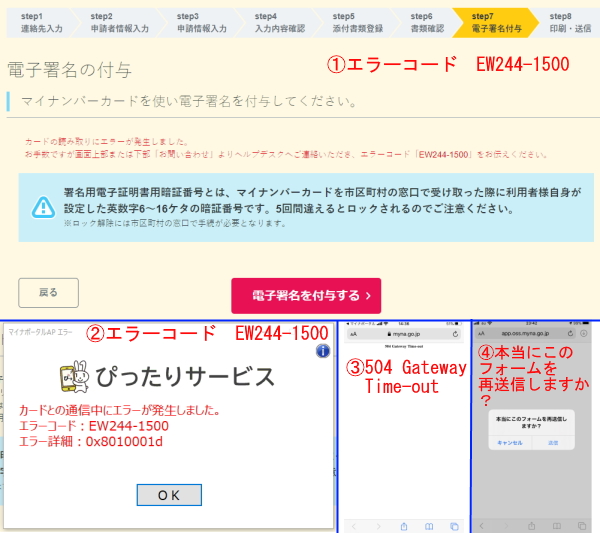Tap share icon on 504 Gateway Time-out page
This screenshot has height=533, width=600.
click(x=404, y=526)
